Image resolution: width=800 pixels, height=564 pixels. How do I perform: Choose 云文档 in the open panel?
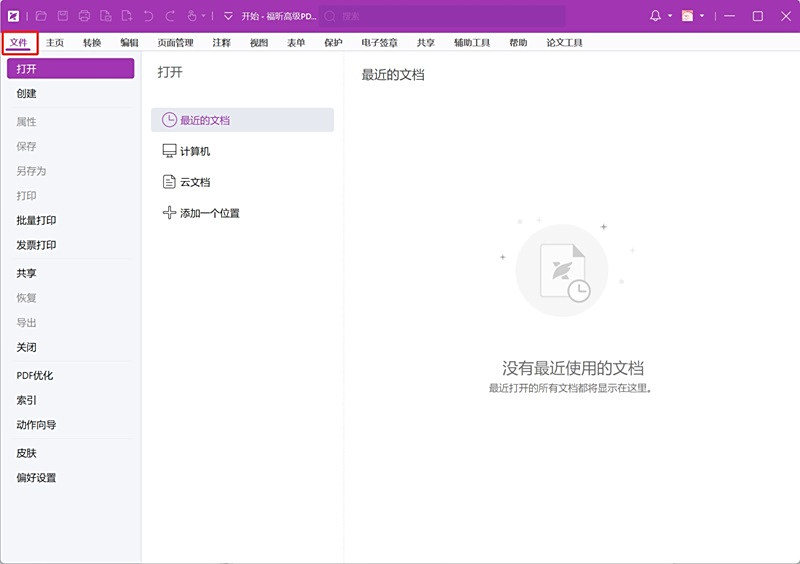coord(195,182)
